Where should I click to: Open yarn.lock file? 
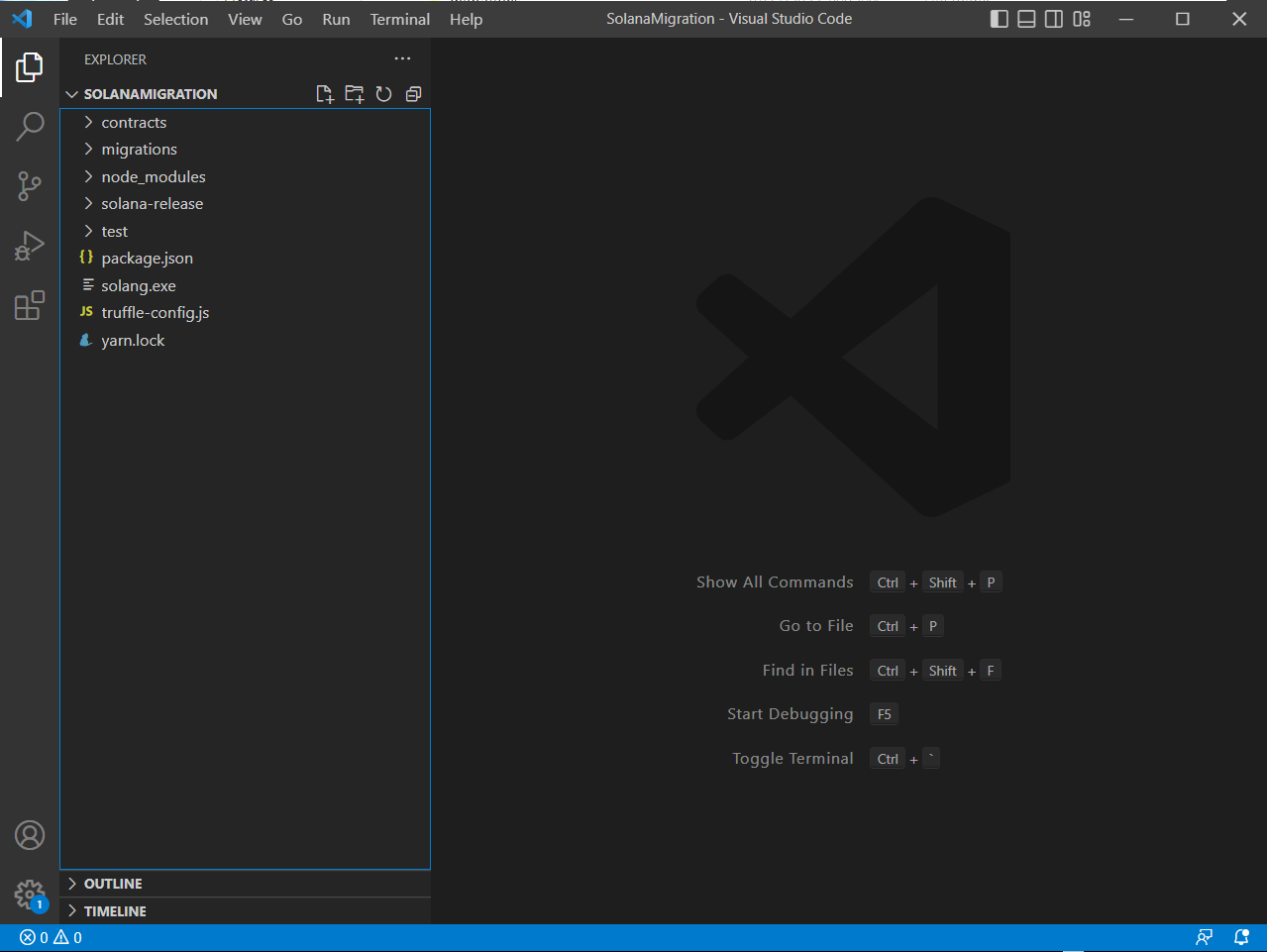coord(245,341)
